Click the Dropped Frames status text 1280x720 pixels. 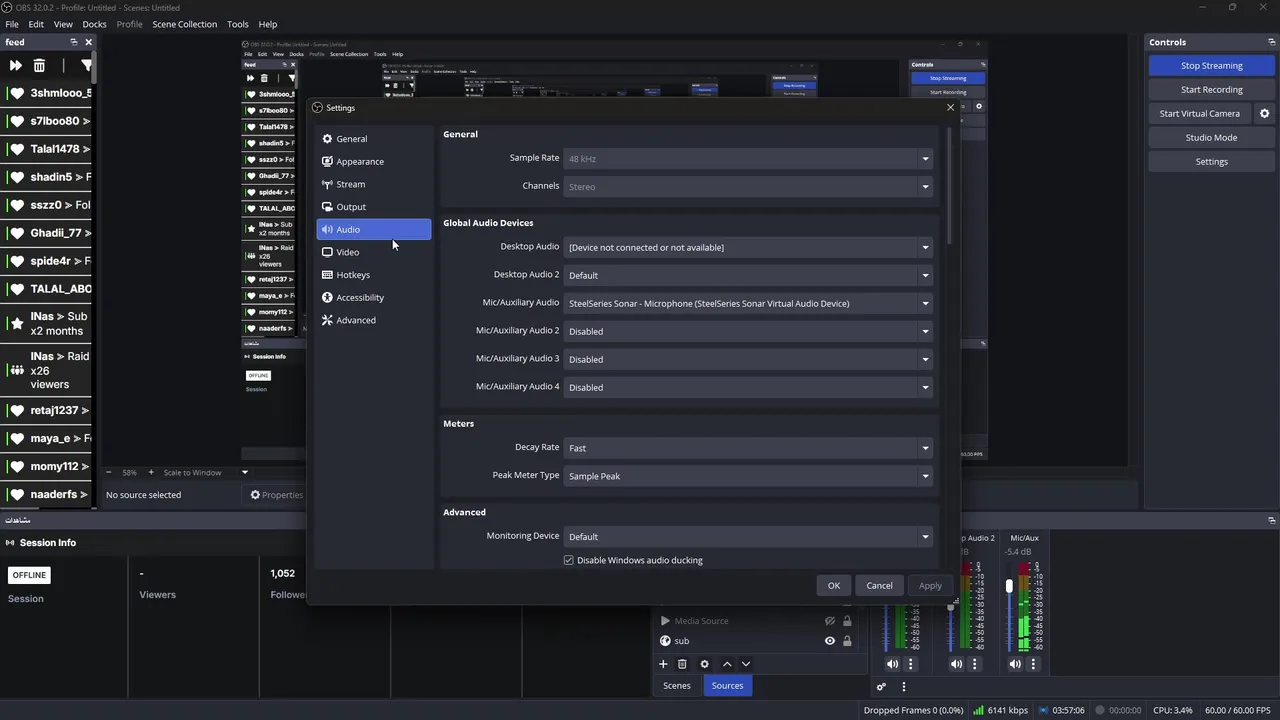click(913, 710)
